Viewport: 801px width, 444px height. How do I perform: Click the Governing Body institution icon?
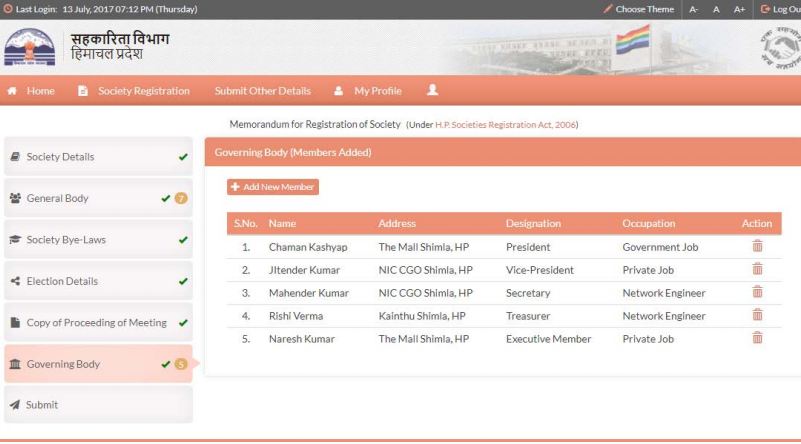15,364
